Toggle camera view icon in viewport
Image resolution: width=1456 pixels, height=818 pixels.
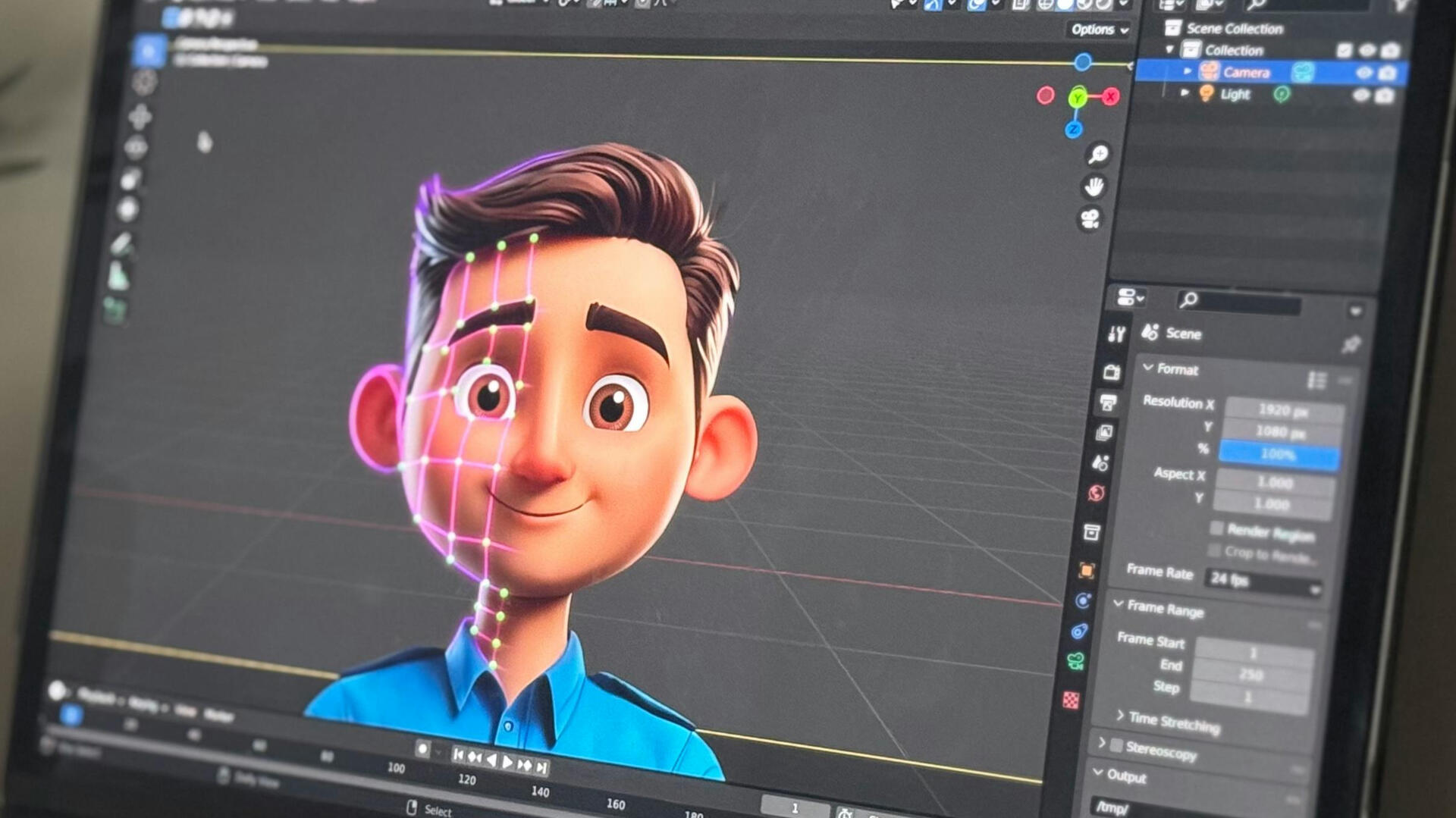click(x=1090, y=220)
